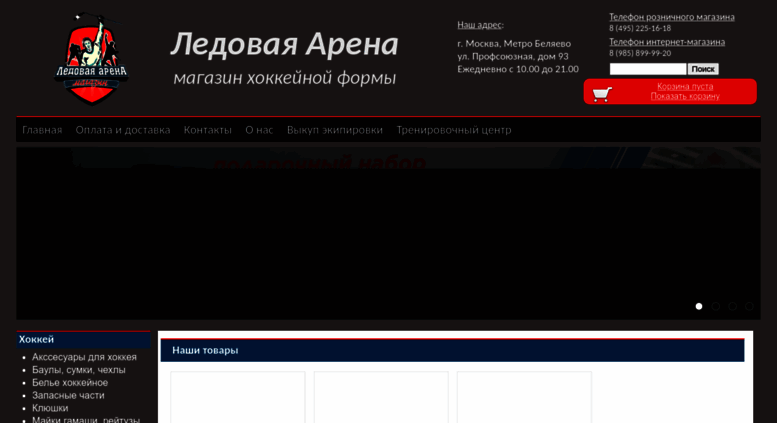Open the Клюшки category

50,408
